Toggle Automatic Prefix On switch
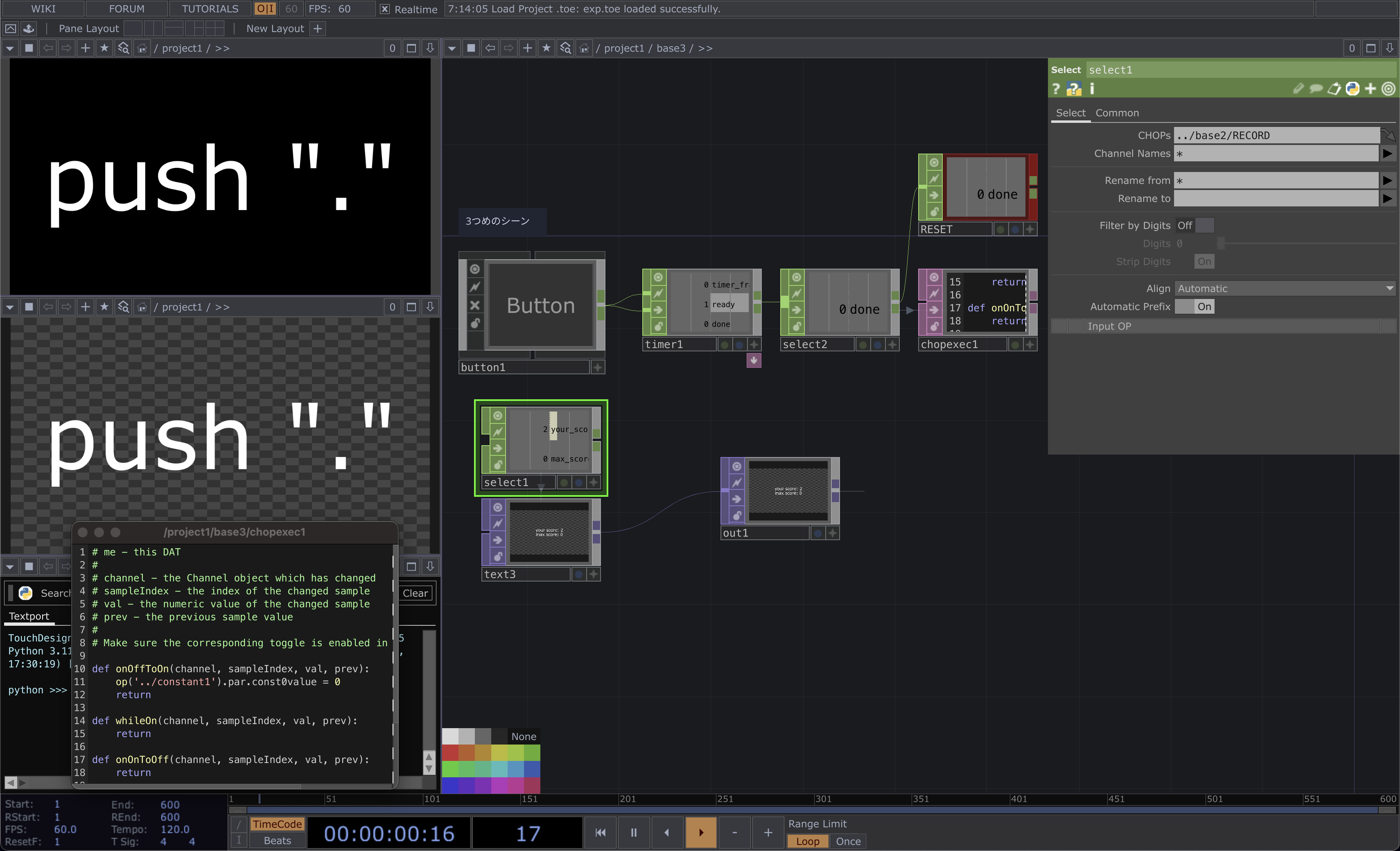Screen dimensions: 1400x851 1195,307
